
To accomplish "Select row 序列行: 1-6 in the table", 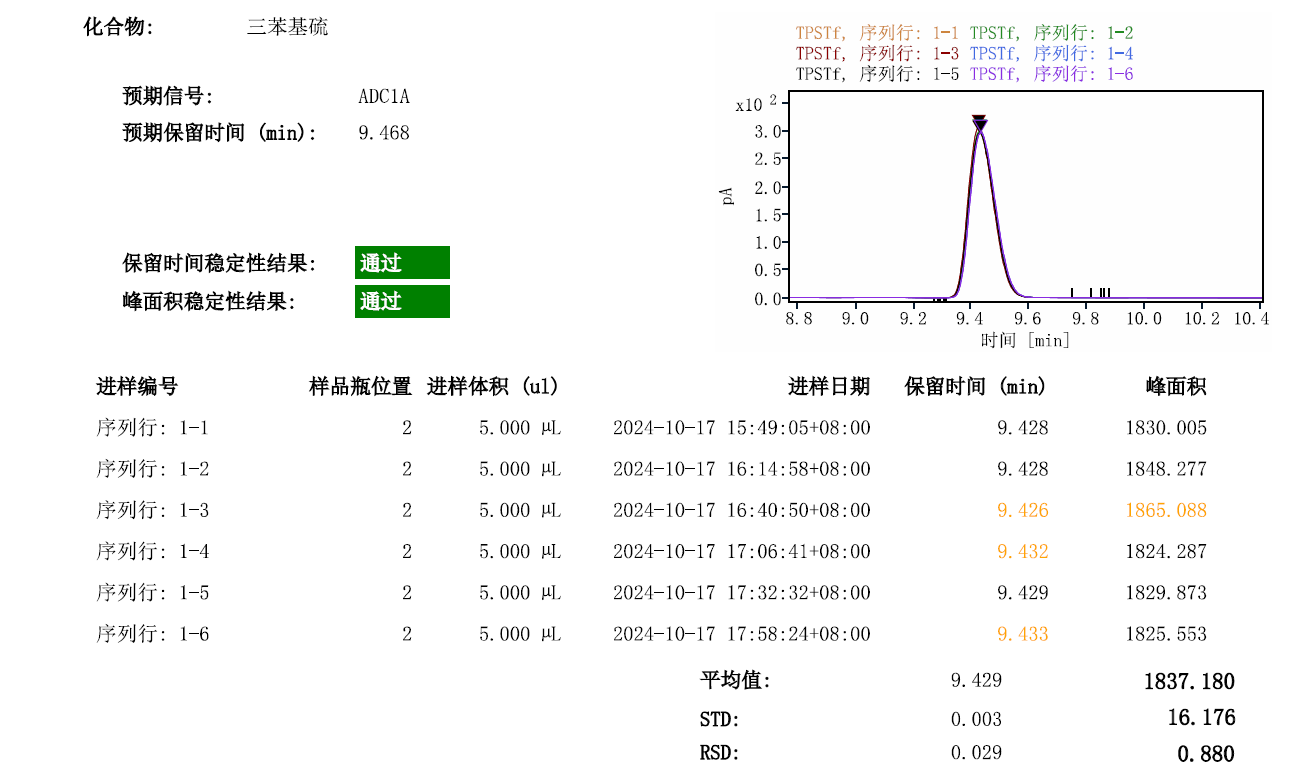I will pos(651,634).
